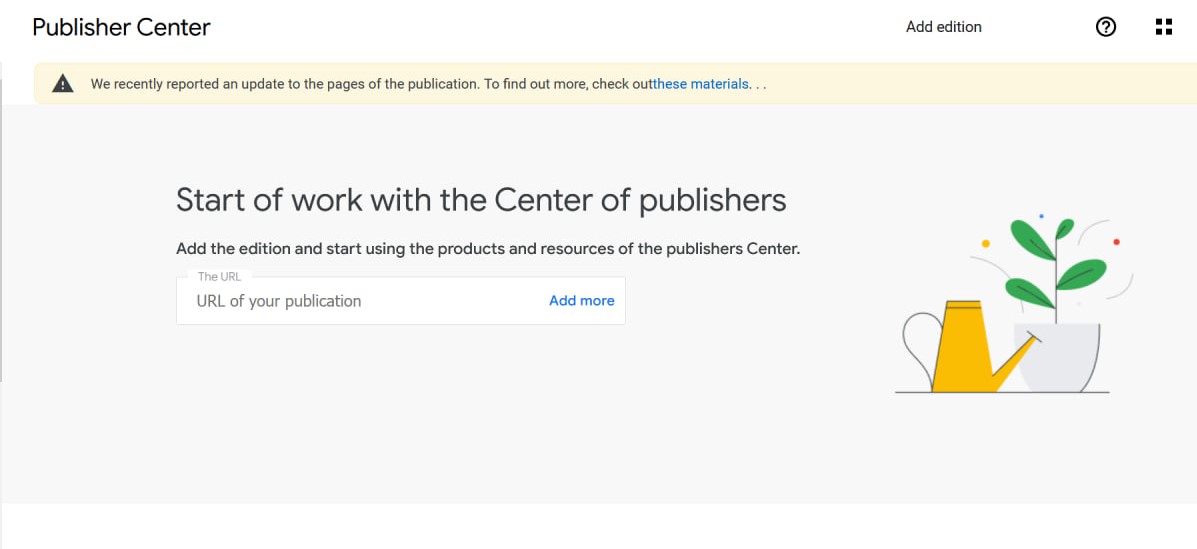
Task: Click the Add more button
Action: tap(582, 301)
